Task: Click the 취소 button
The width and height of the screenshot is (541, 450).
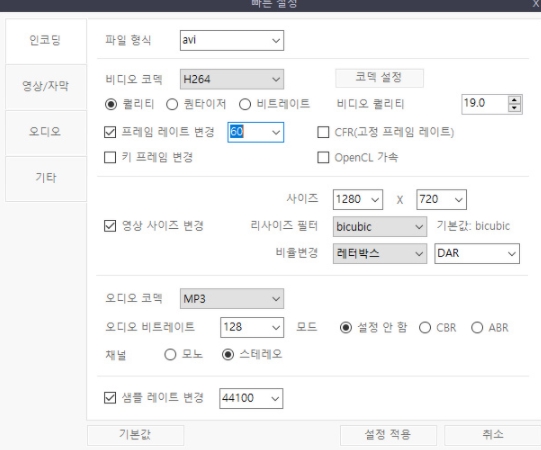Action: point(493,435)
